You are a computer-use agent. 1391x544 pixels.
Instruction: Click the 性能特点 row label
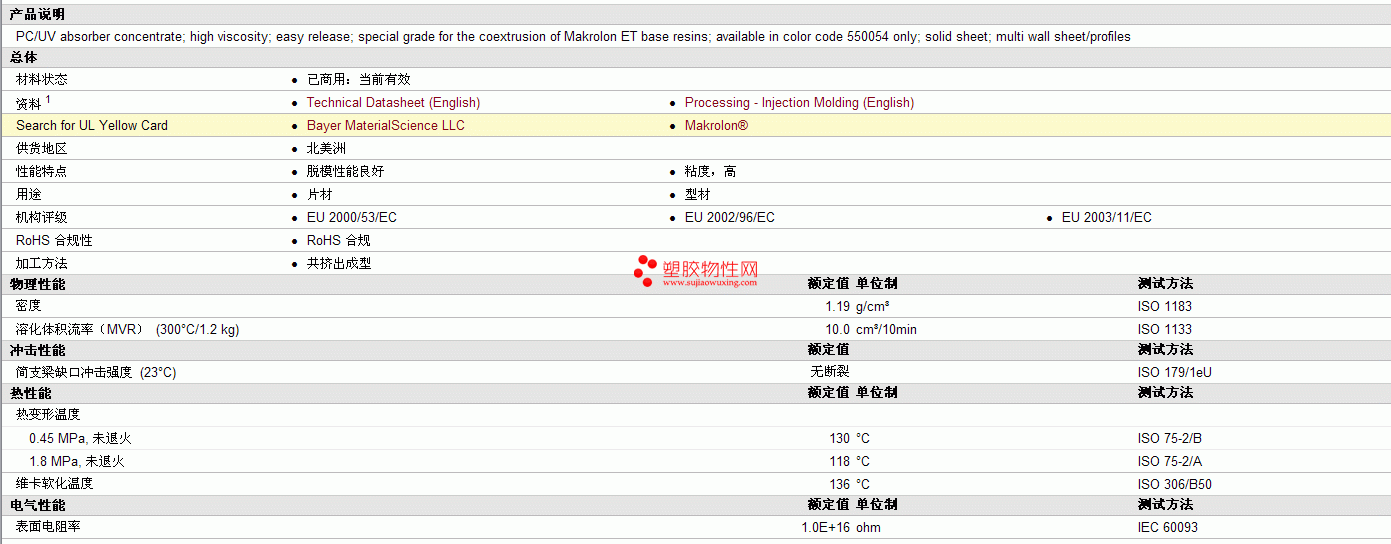tap(42, 171)
